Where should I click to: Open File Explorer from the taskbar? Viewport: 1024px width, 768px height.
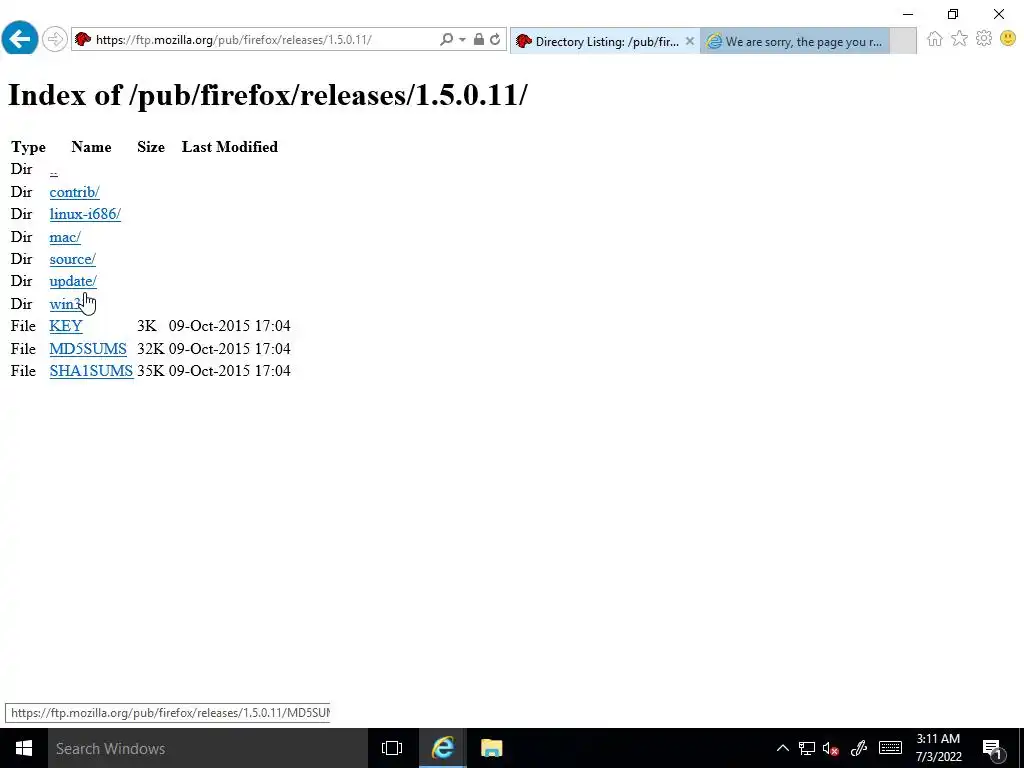tap(492, 748)
